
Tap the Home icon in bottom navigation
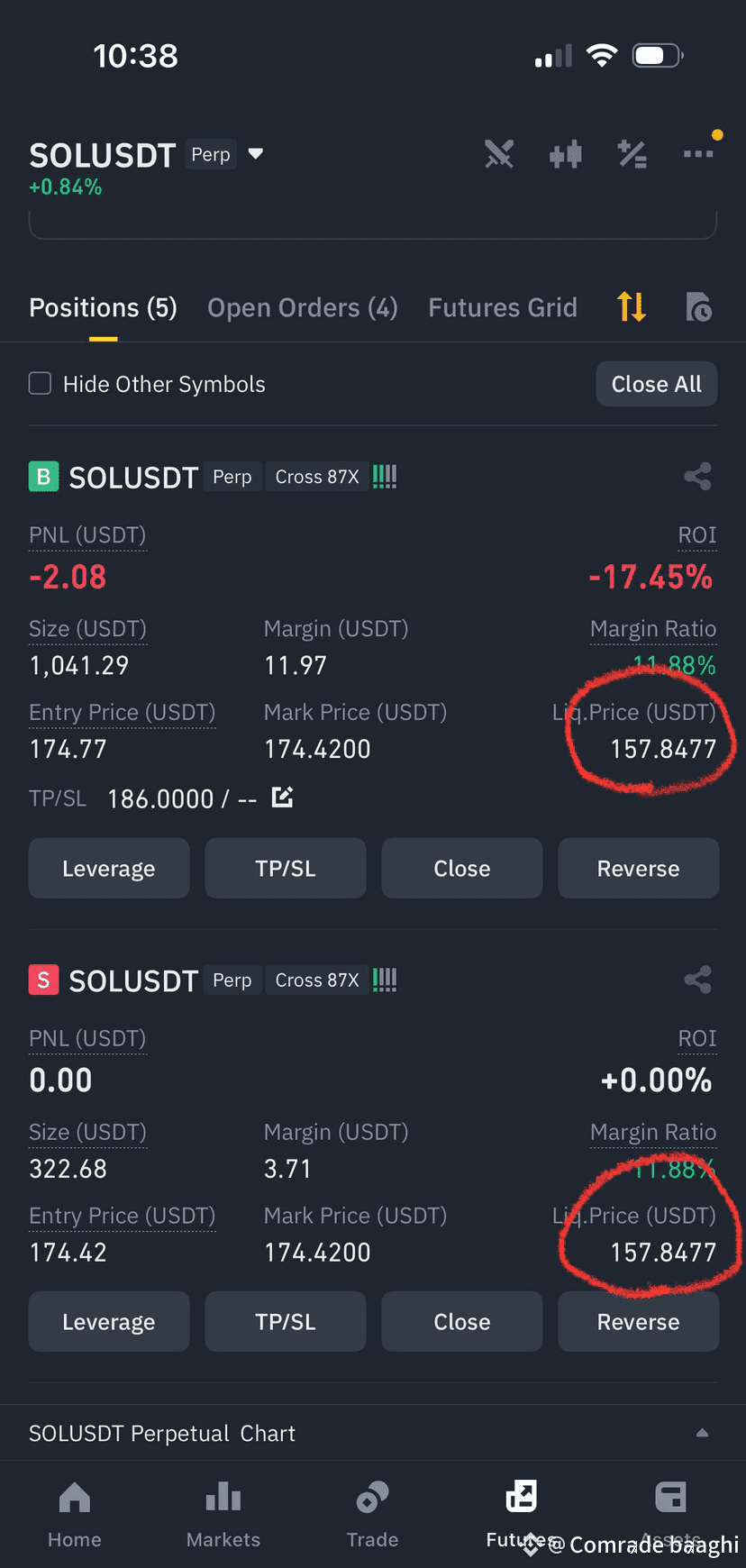point(75,1499)
